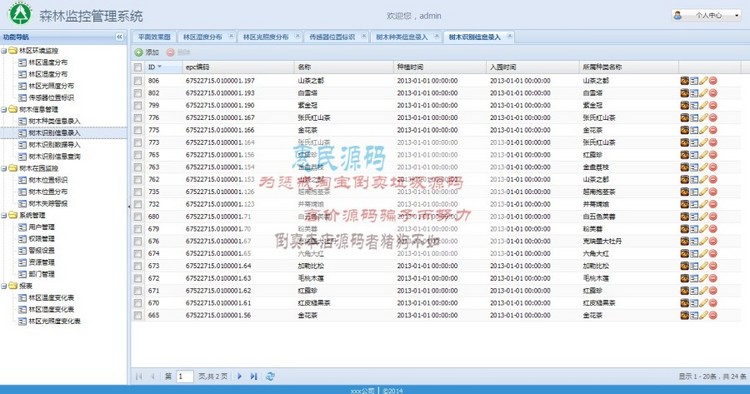Image resolution: width=750 pixels, height=394 pixels.
Task: Check the checkbox for row 799
Action: click(x=138, y=105)
